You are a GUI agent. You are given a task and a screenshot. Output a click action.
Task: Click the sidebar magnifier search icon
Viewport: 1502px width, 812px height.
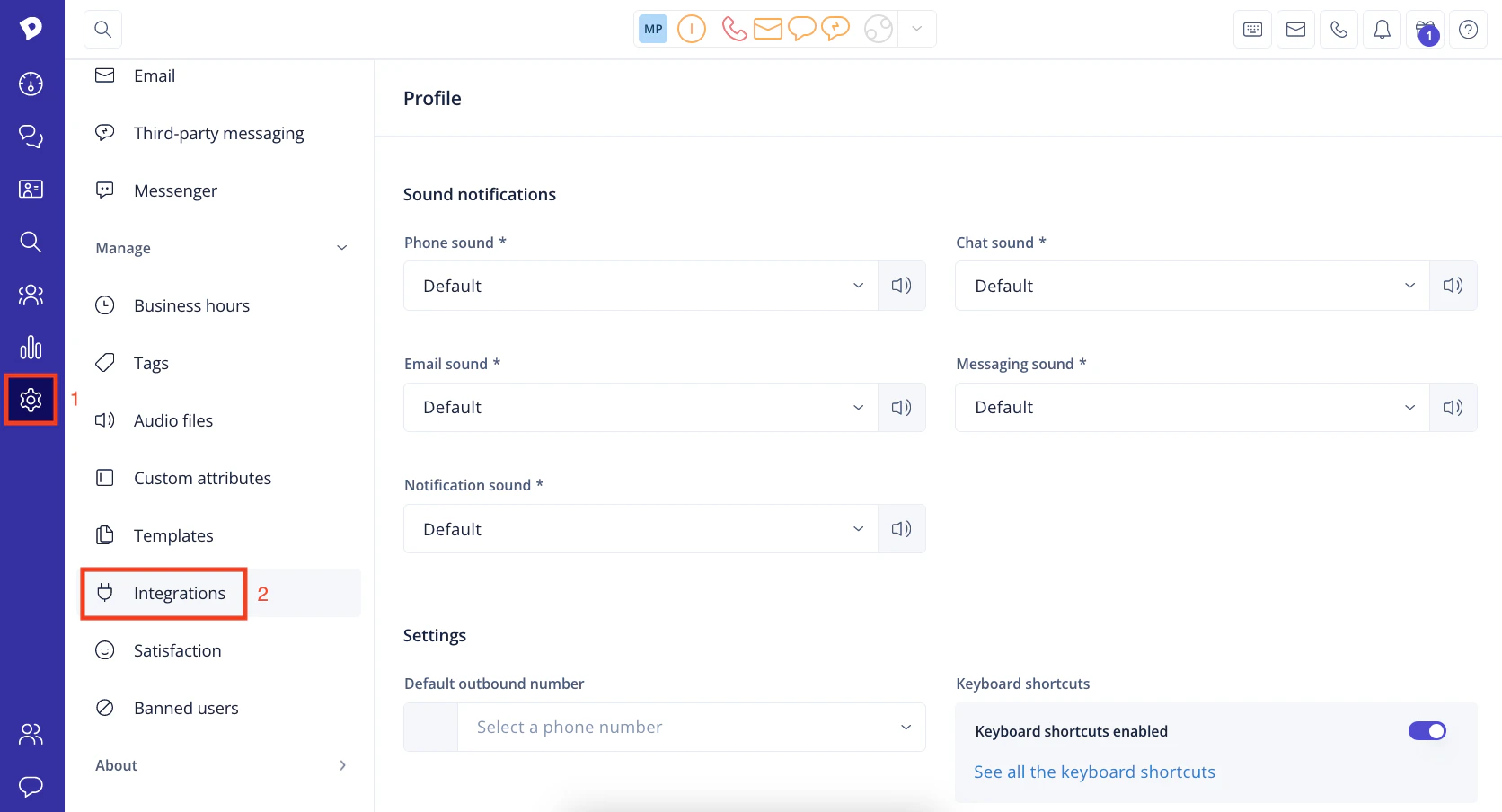pyautogui.click(x=31, y=242)
